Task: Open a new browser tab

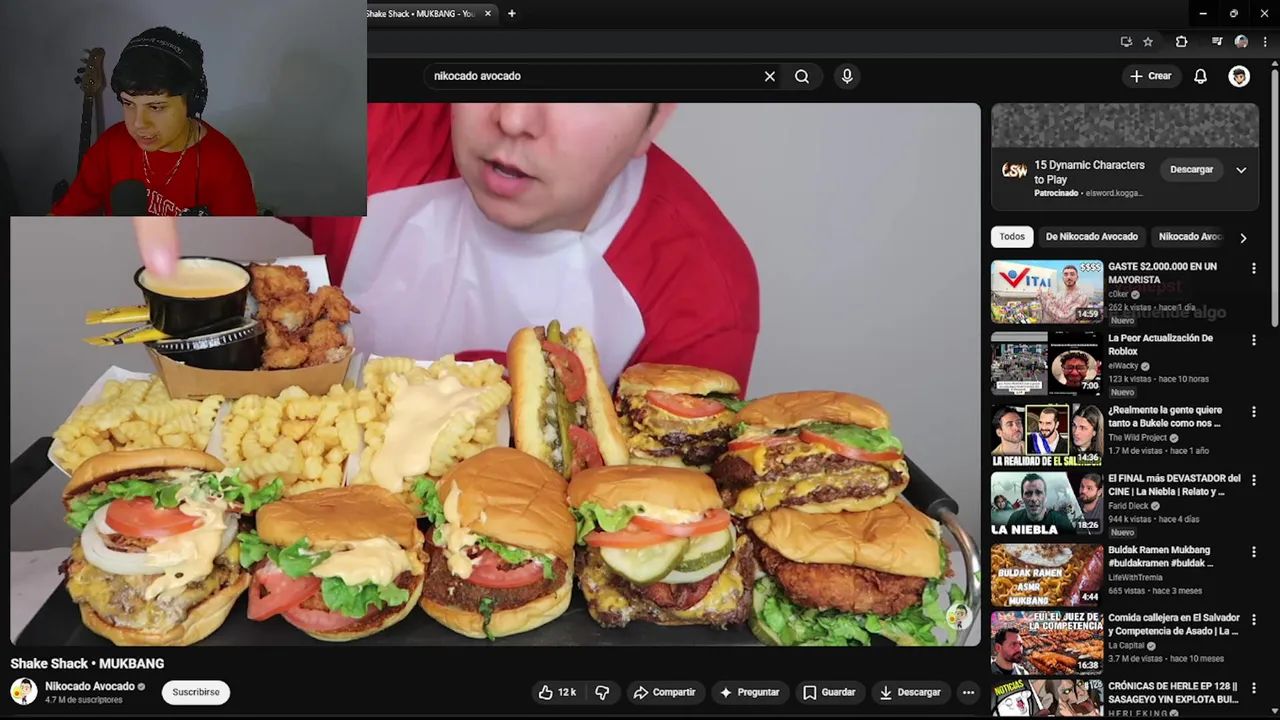Action: click(x=511, y=14)
